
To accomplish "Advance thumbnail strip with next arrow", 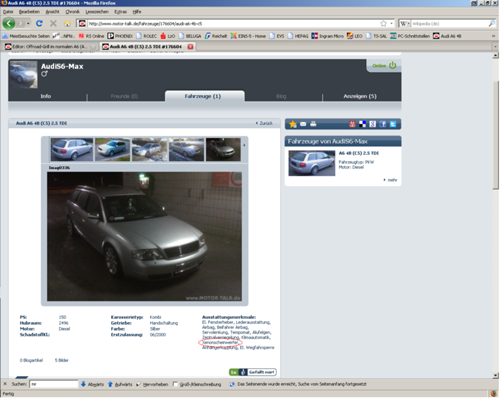I will coord(244,145).
